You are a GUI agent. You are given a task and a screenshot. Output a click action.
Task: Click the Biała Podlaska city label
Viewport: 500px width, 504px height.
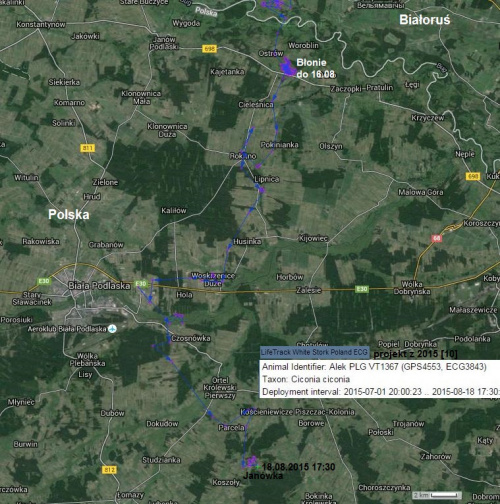(x=99, y=286)
